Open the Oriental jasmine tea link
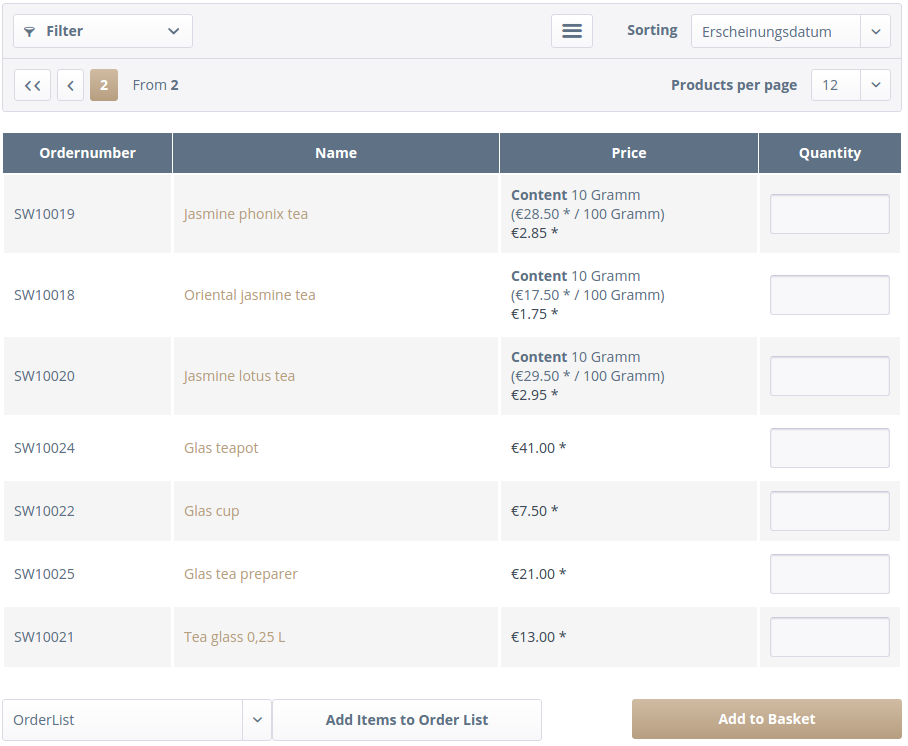908x746 pixels. pos(249,295)
